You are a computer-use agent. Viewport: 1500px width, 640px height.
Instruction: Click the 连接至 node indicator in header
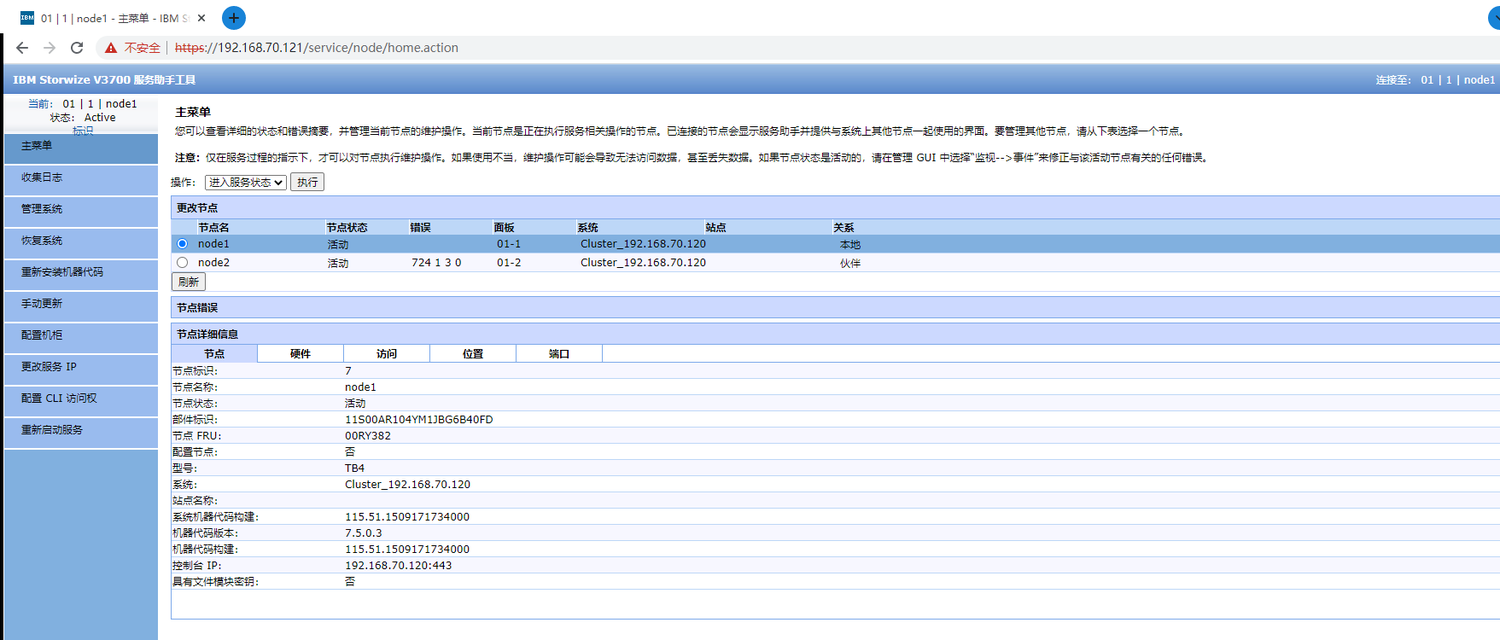coord(1436,80)
